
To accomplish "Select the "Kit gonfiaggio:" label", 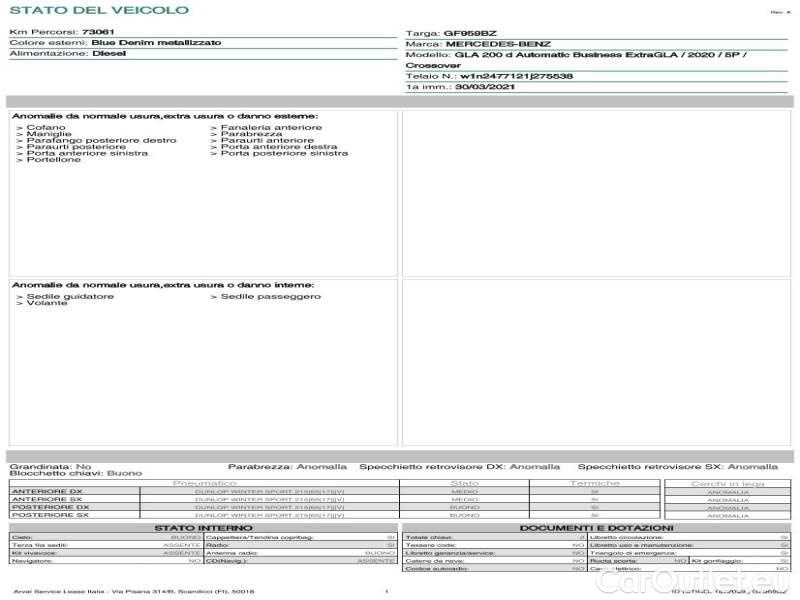I will [717, 561].
